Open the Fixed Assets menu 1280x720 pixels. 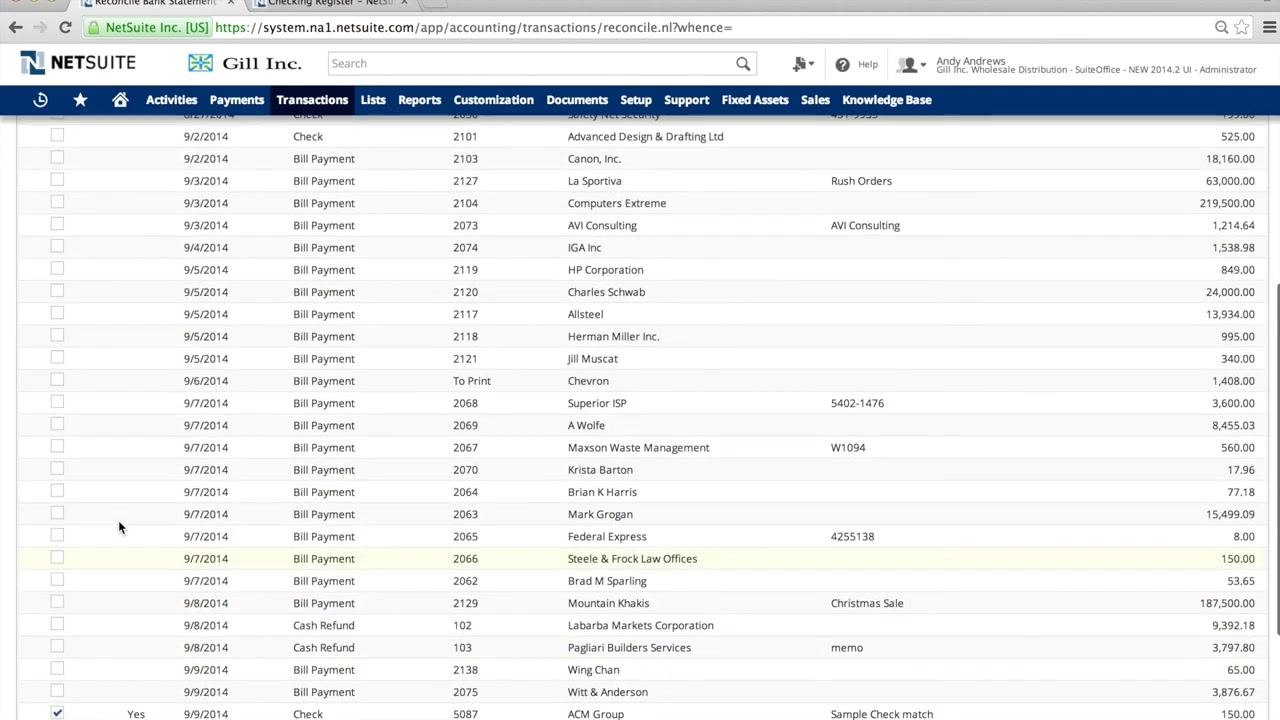pyautogui.click(x=755, y=100)
